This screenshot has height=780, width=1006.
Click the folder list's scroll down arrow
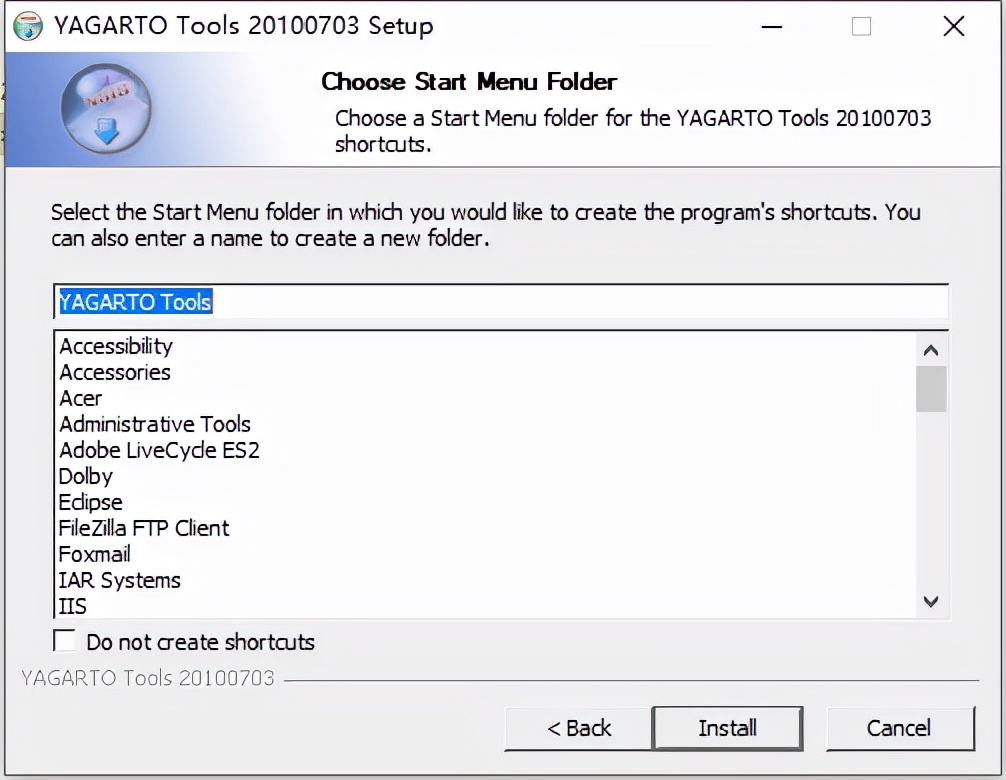click(931, 601)
